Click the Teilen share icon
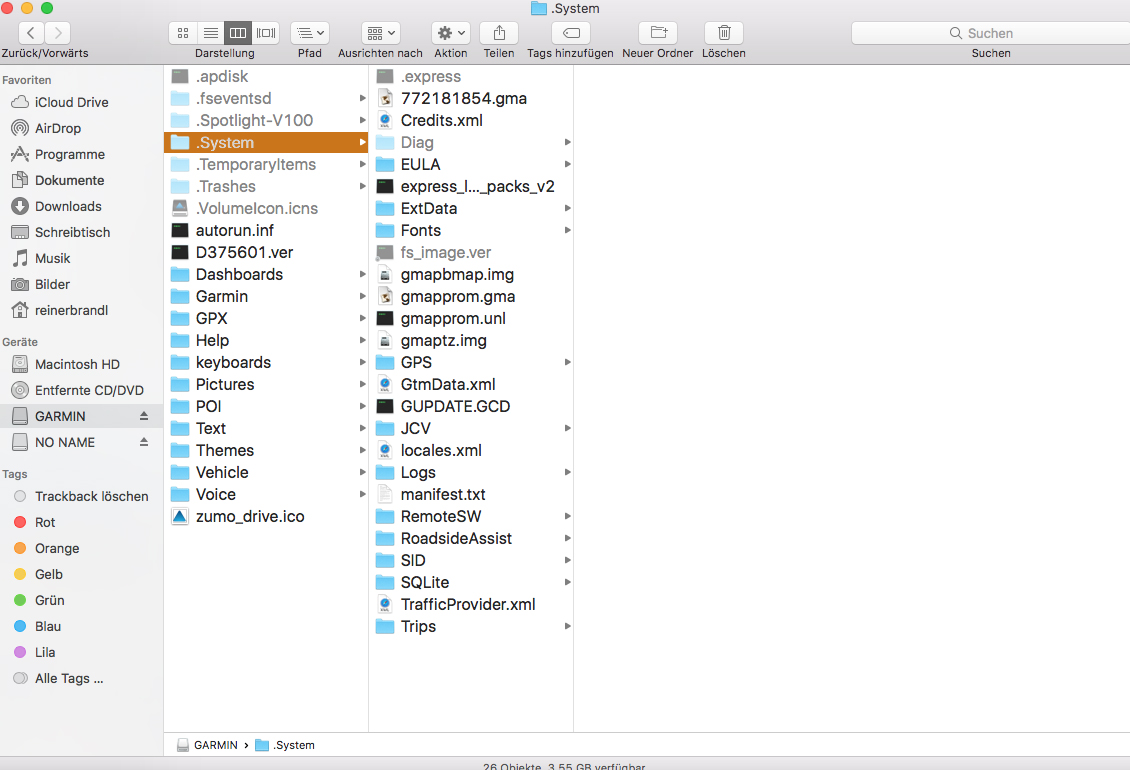The height and width of the screenshot is (770, 1130). pyautogui.click(x=499, y=32)
